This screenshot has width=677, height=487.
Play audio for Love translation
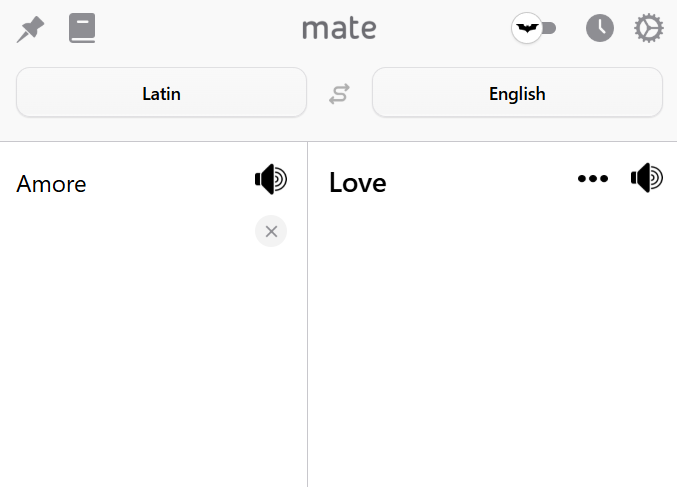coord(647,177)
